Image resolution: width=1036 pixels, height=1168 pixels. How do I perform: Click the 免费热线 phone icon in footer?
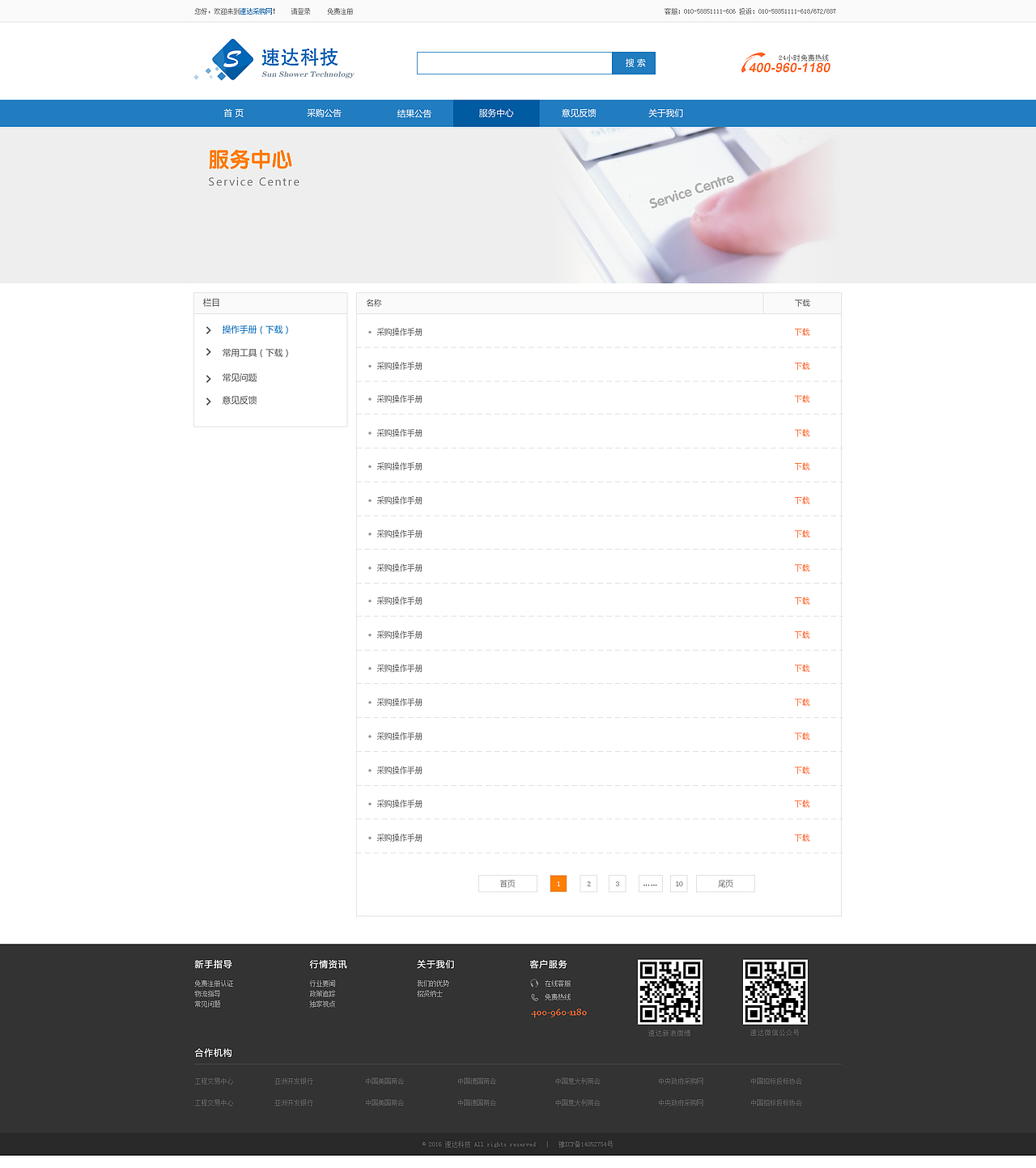point(533,997)
